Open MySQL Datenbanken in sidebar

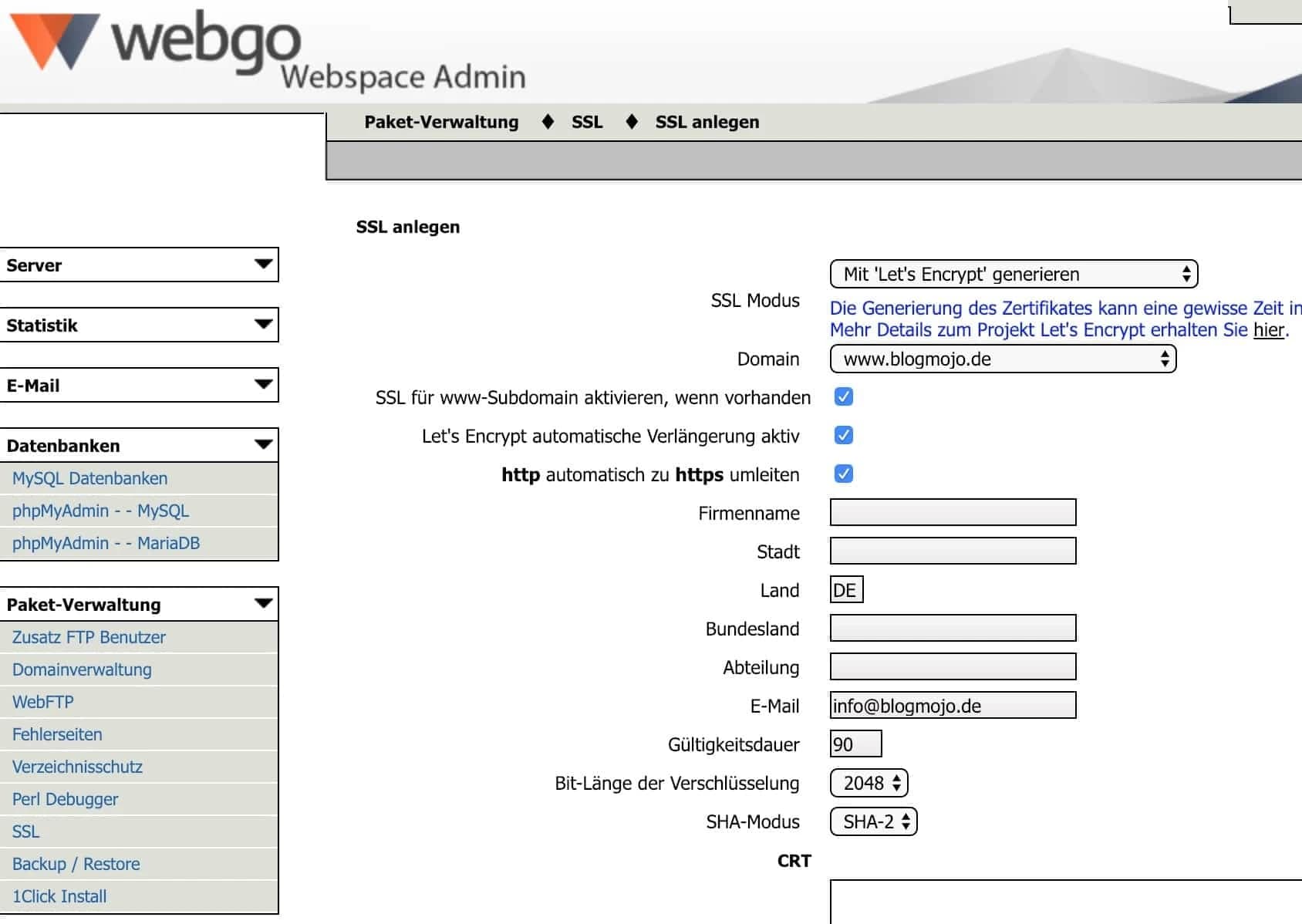pyautogui.click(x=89, y=479)
